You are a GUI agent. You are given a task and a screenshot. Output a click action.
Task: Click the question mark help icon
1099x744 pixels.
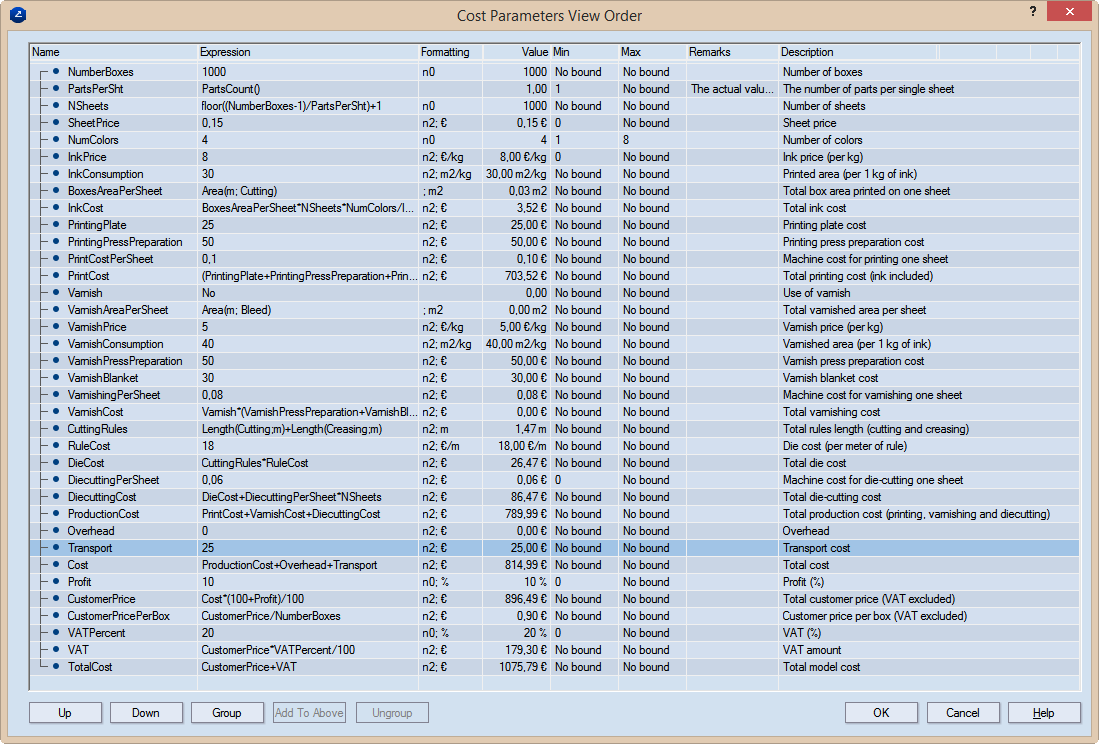[x=1031, y=12]
